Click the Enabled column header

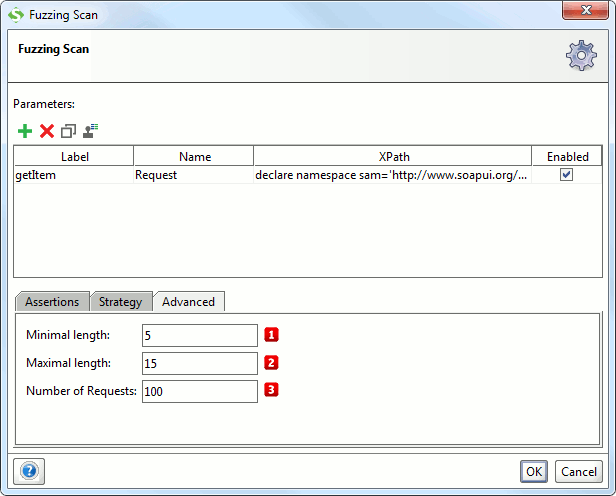(567, 156)
